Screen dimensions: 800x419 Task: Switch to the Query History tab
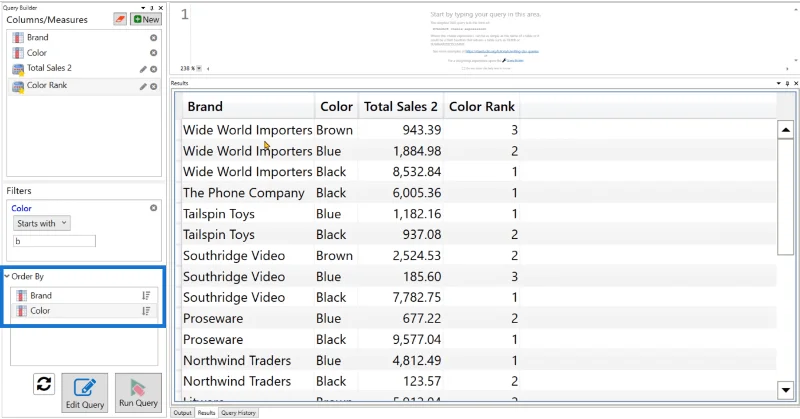tap(238, 413)
